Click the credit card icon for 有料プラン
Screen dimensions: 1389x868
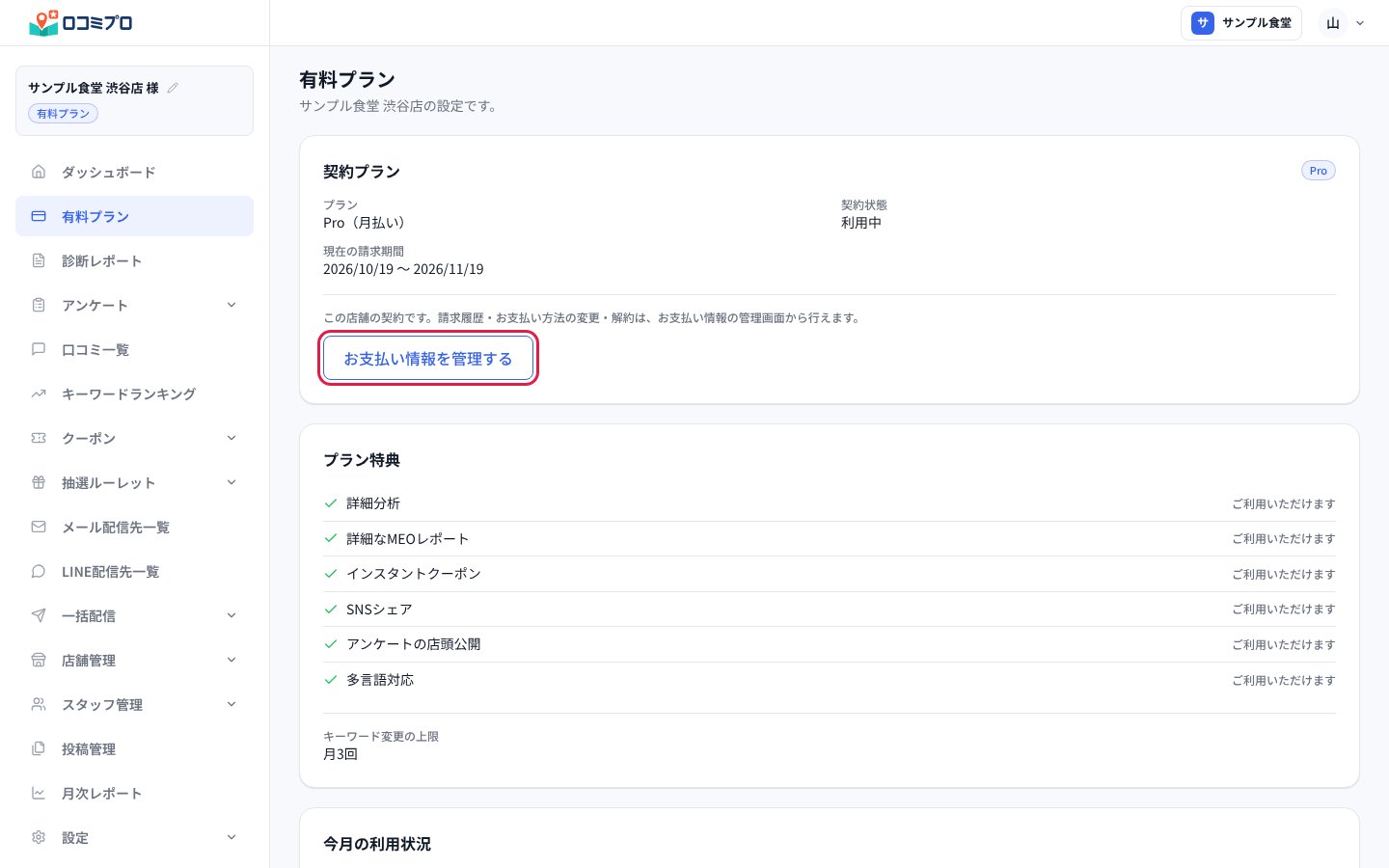tap(39, 216)
